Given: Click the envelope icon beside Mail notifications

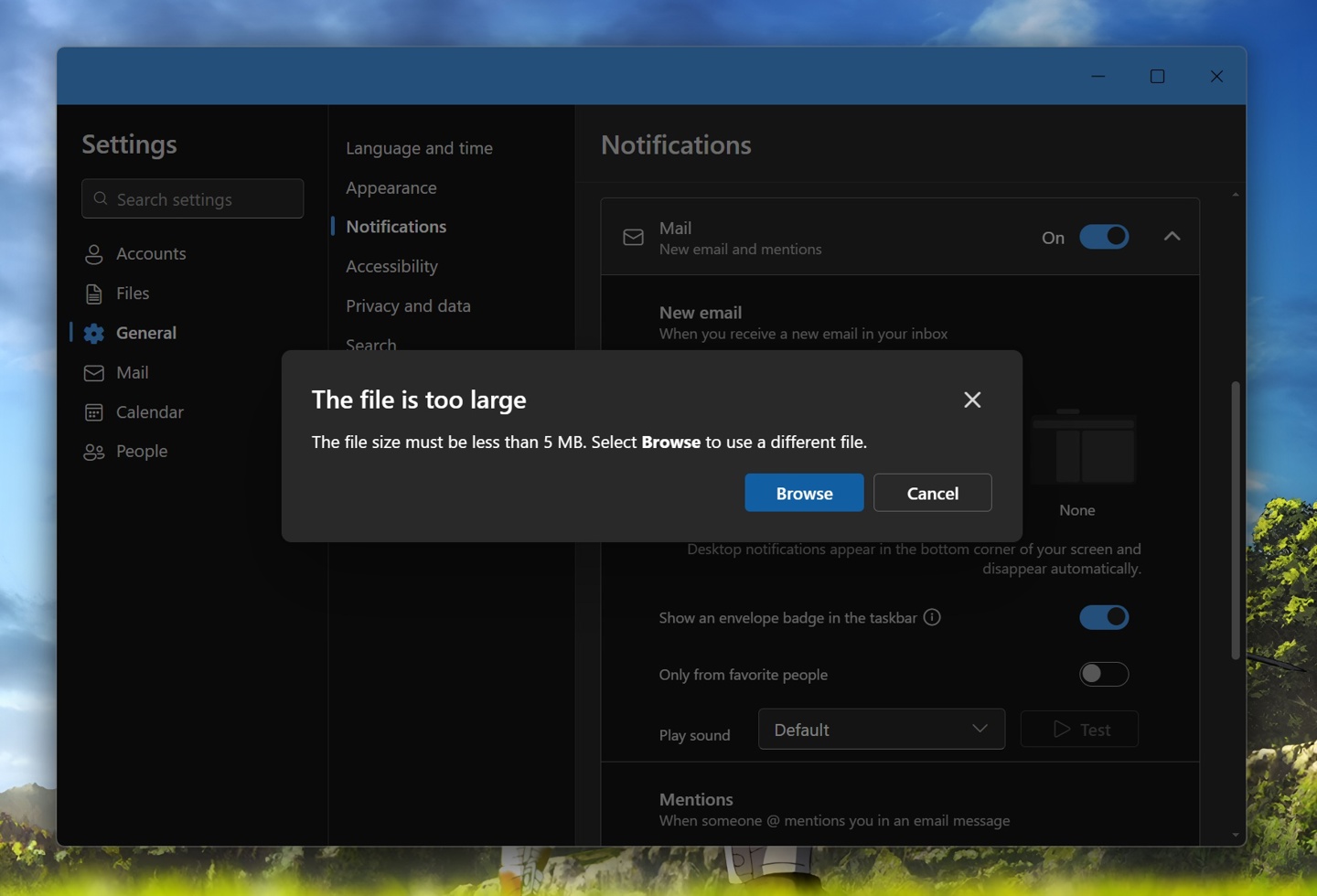Looking at the screenshot, I should click(633, 237).
